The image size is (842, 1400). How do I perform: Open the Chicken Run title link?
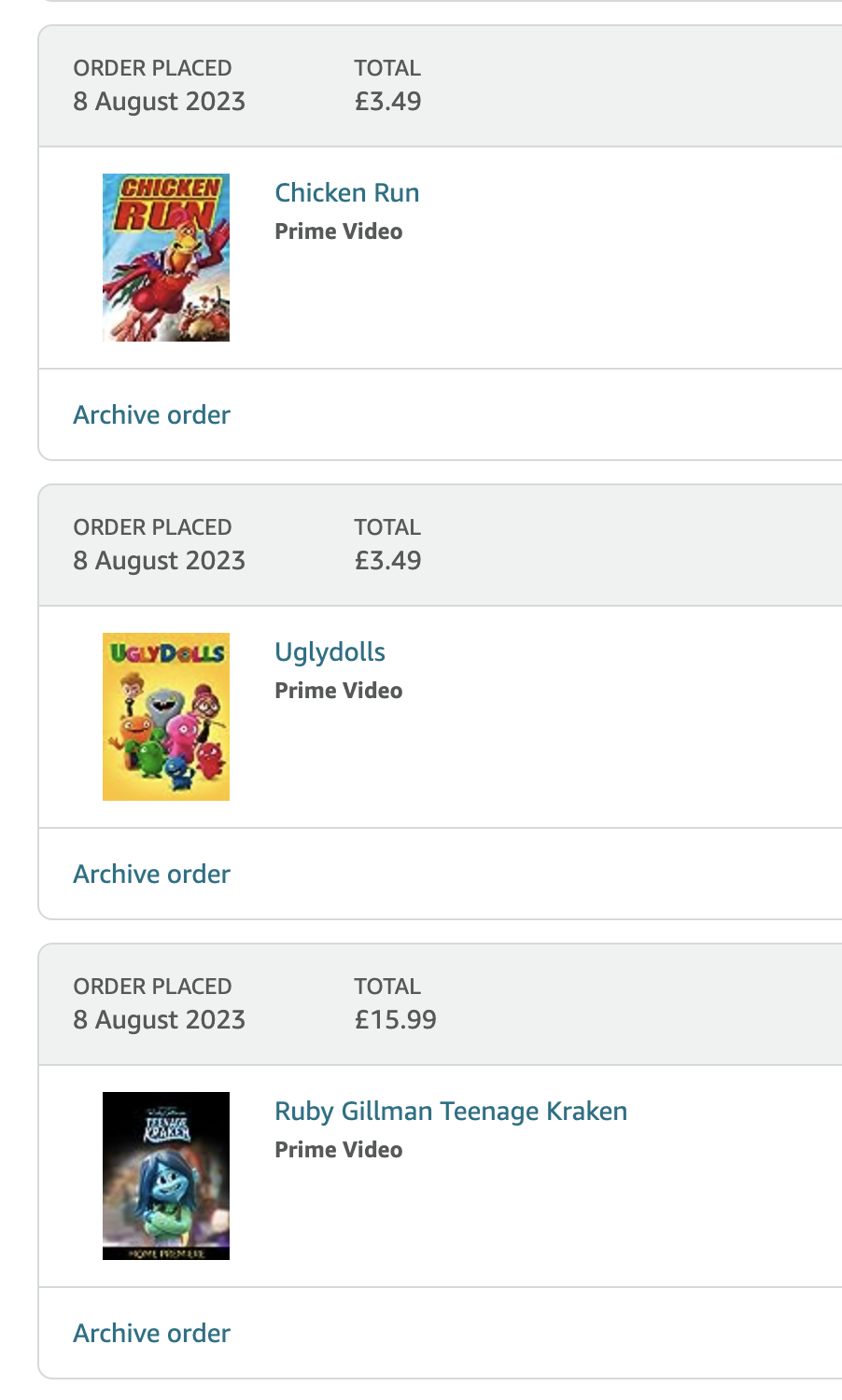coord(347,193)
